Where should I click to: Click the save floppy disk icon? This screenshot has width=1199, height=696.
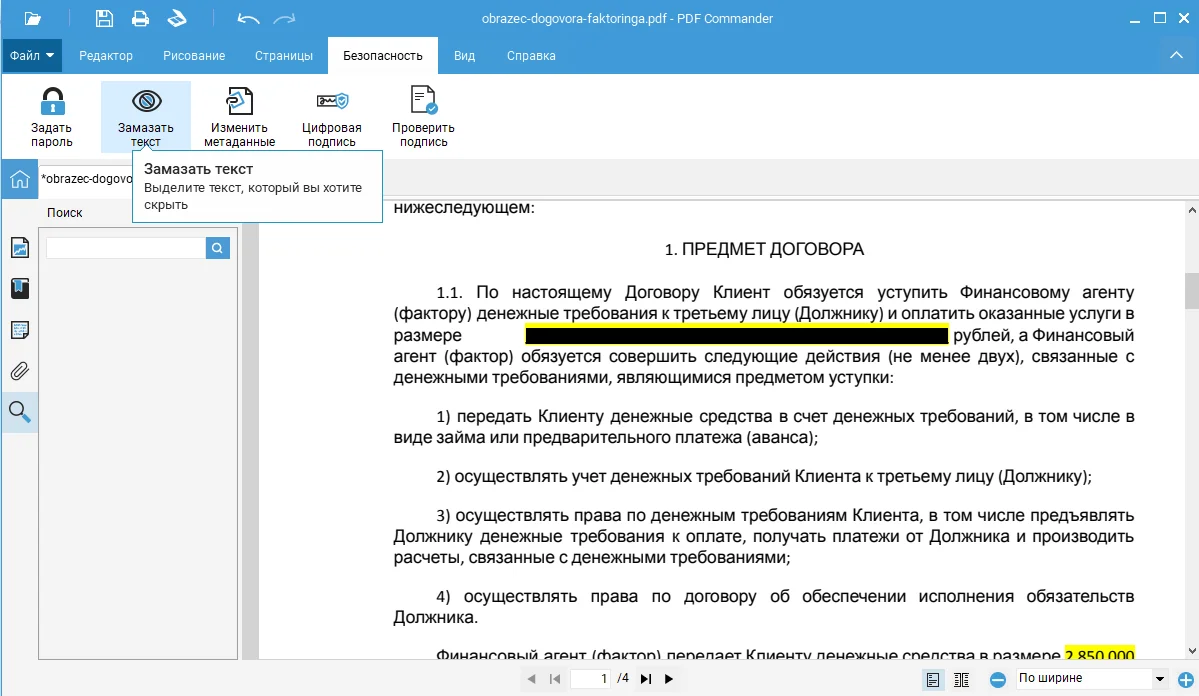[104, 18]
